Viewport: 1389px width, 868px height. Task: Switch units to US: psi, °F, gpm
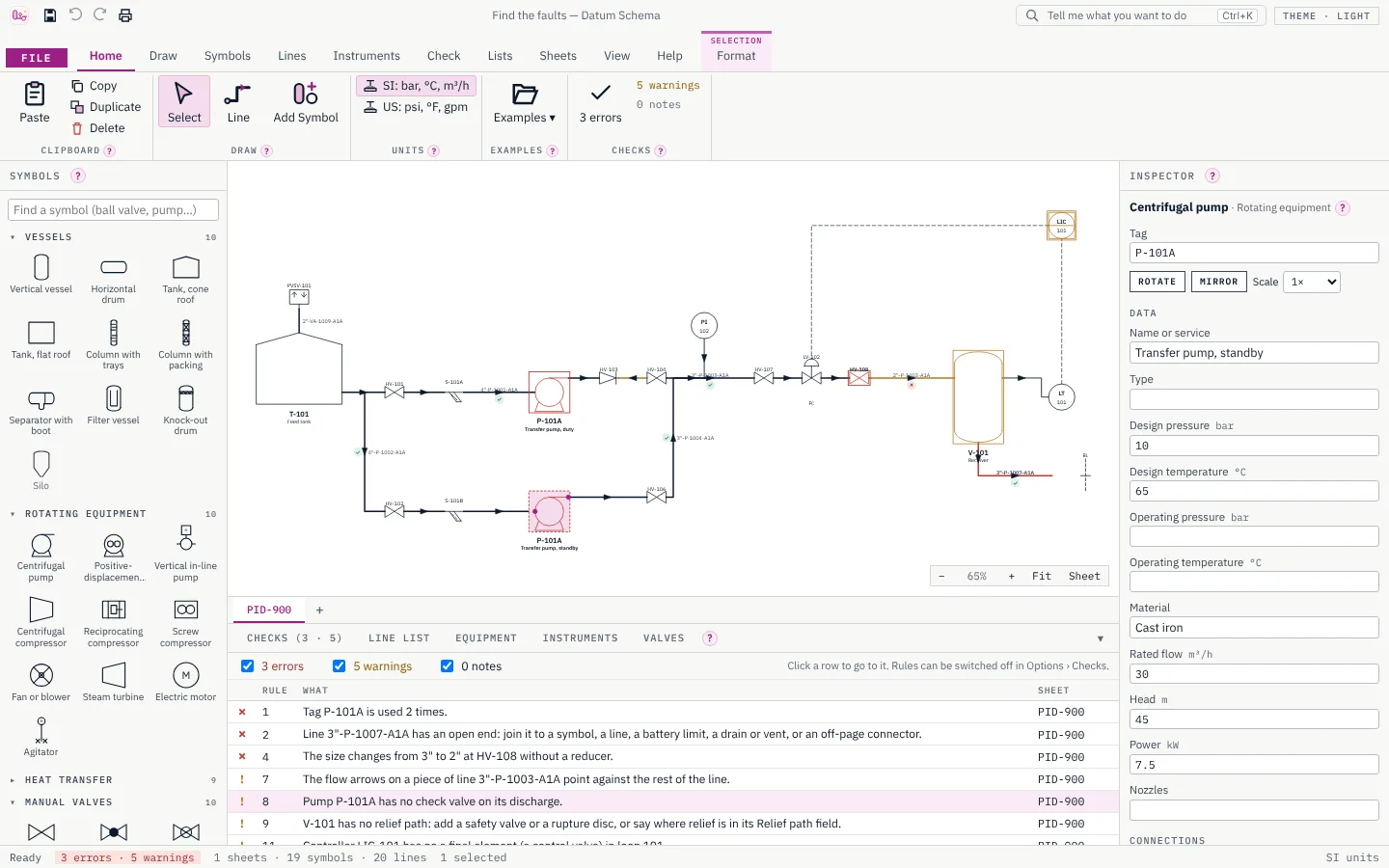click(x=416, y=107)
